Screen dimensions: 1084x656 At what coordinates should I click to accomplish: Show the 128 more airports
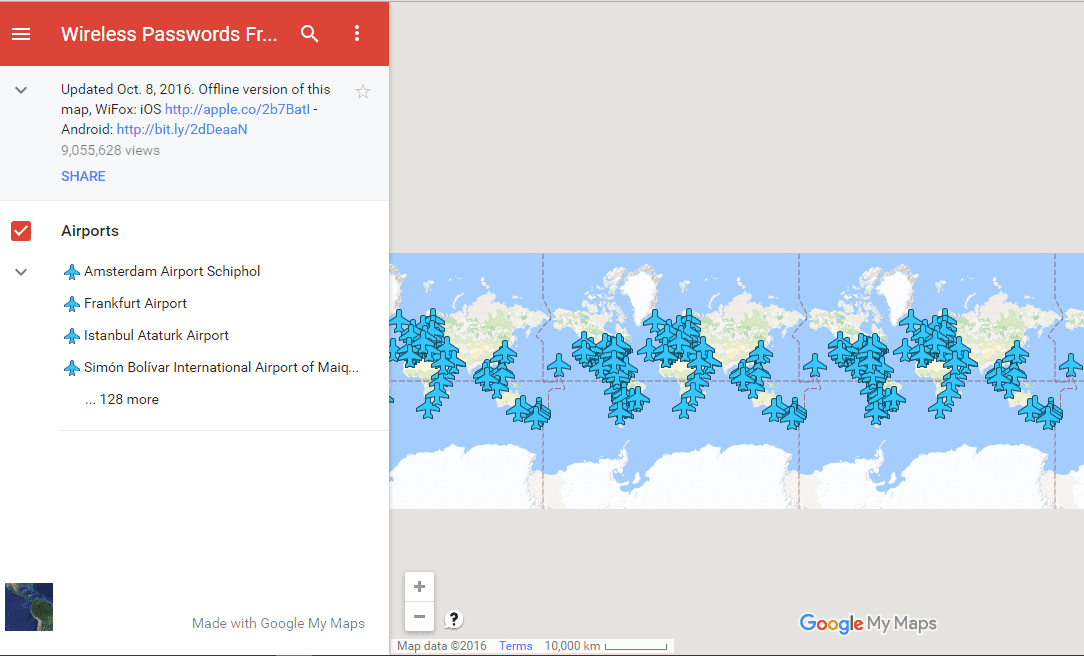[122, 400]
